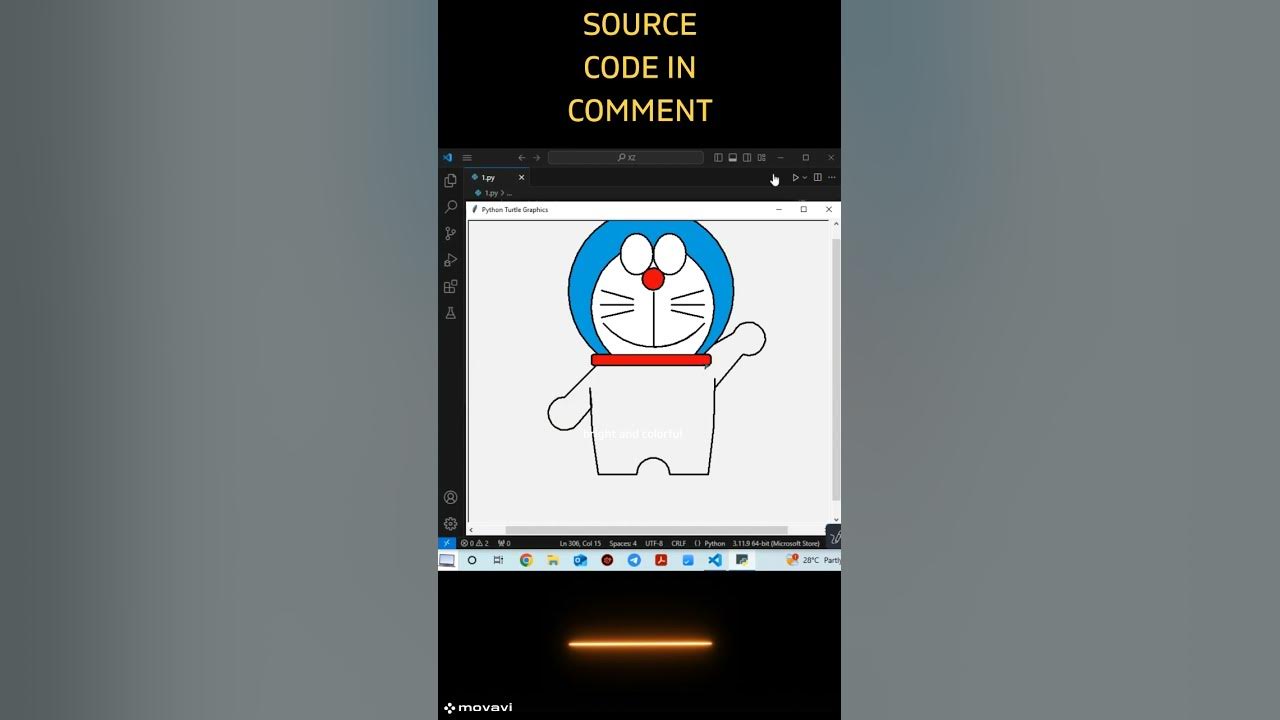Open the Extensions view
This screenshot has width=1280, height=720.
click(450, 287)
